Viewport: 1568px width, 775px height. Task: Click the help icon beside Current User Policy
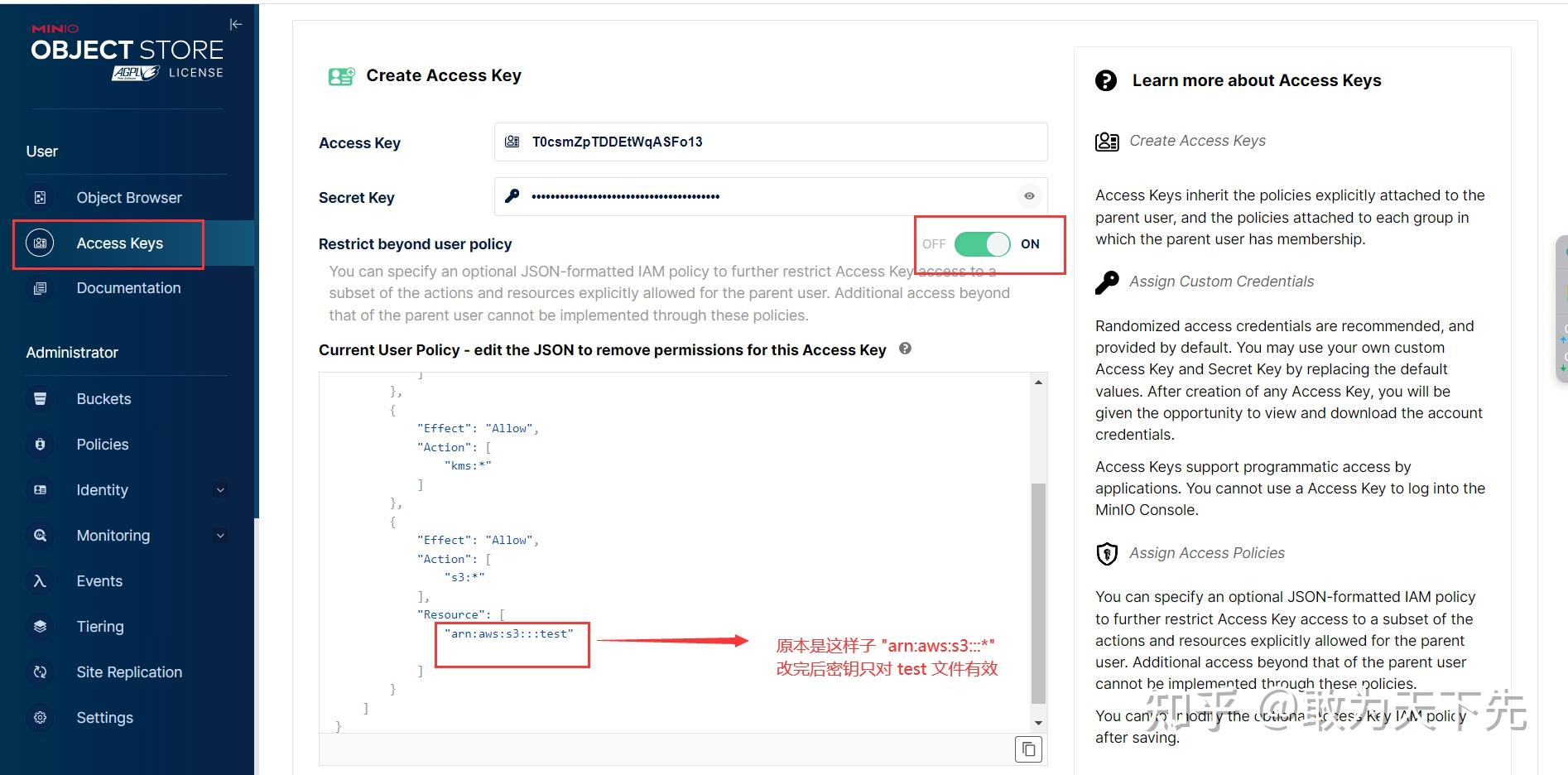click(906, 349)
